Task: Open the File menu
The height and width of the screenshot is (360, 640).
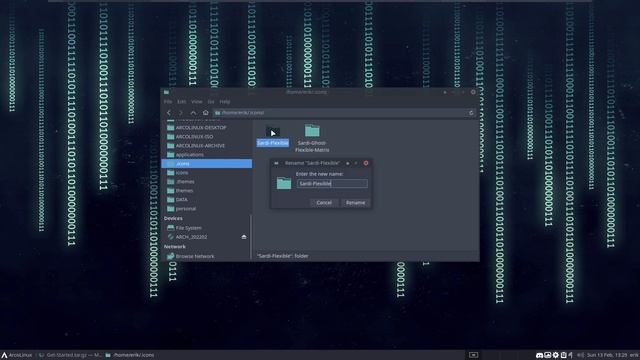Action: coord(168,102)
